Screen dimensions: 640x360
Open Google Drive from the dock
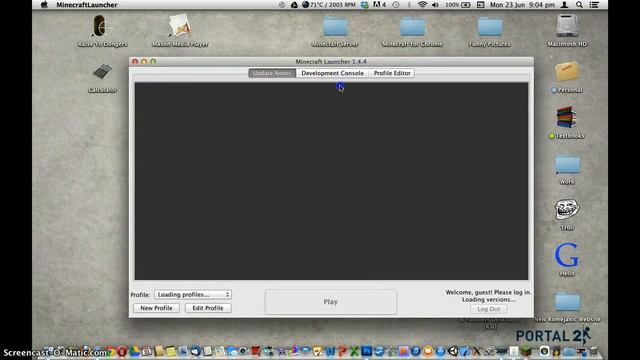pos(134,351)
